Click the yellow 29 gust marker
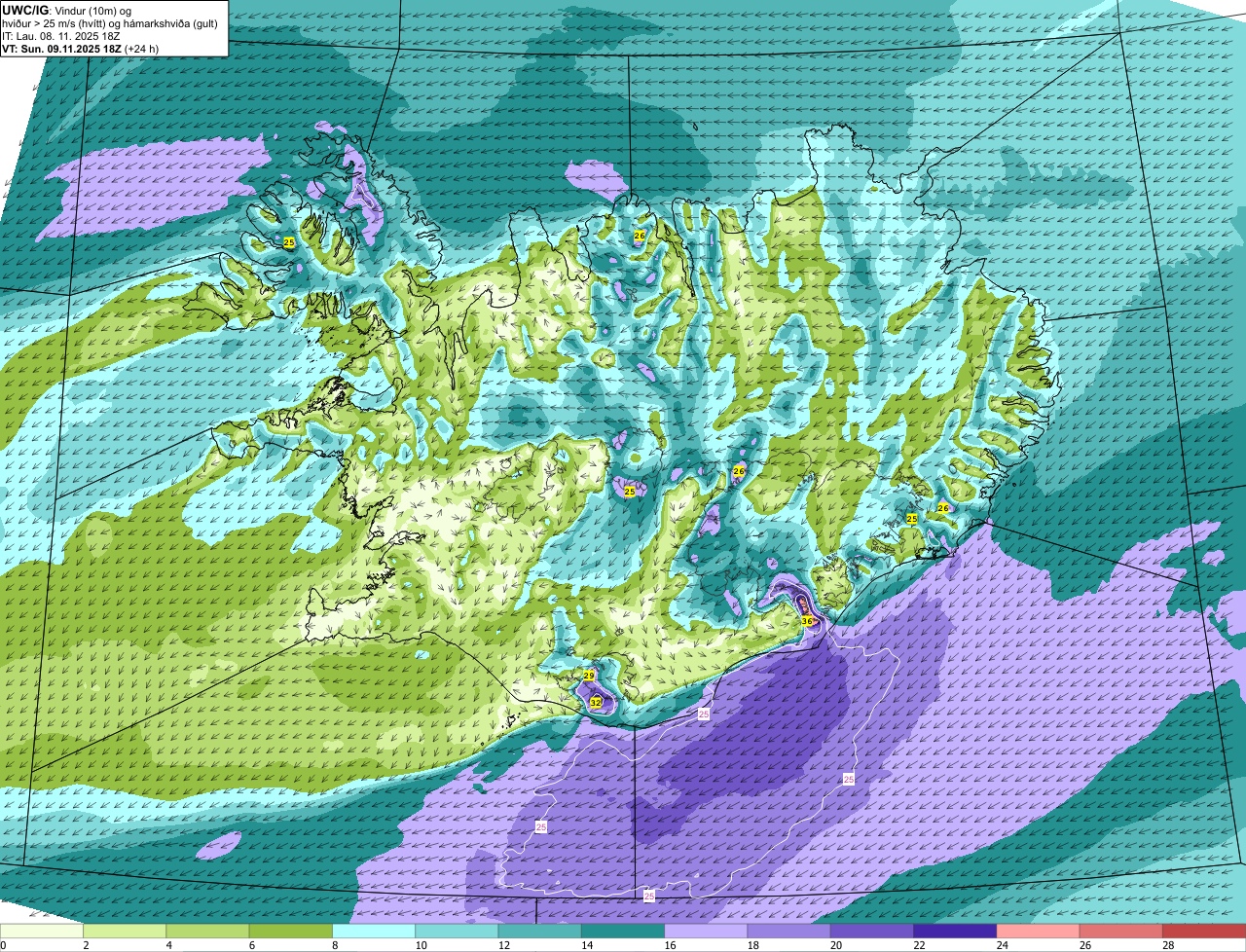This screenshot has height=952, width=1246. click(589, 676)
